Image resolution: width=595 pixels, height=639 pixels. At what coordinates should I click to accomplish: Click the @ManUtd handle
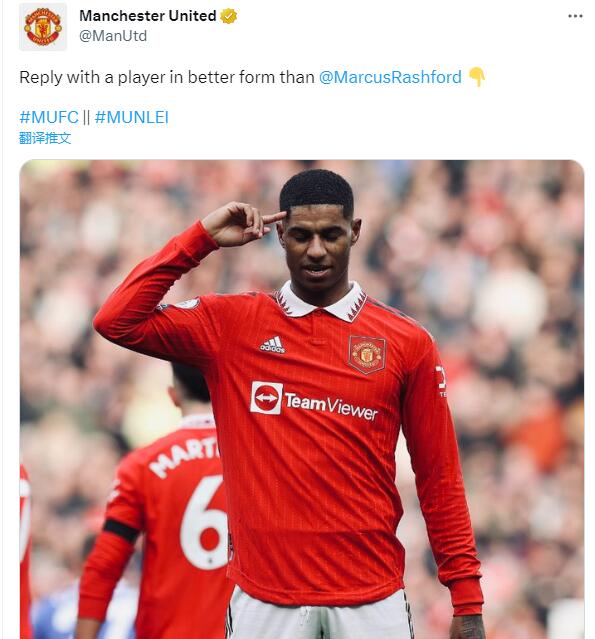point(113,36)
